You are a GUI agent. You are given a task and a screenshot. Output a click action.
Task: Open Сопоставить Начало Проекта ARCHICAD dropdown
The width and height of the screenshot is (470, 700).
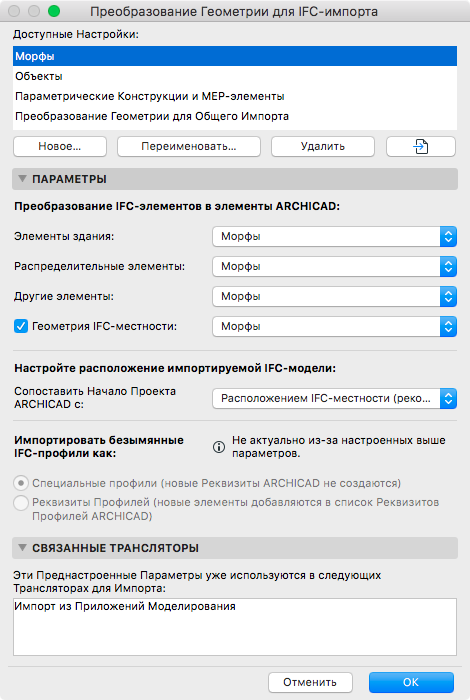coord(334,398)
